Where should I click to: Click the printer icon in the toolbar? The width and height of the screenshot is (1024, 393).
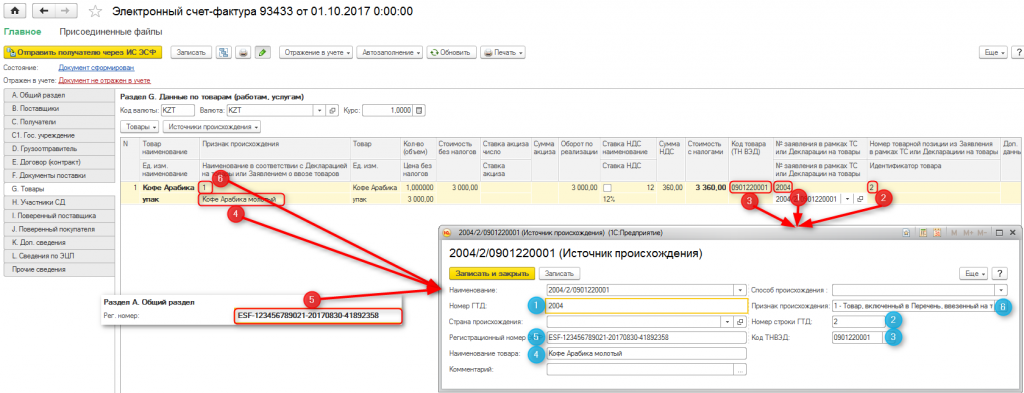click(243, 53)
